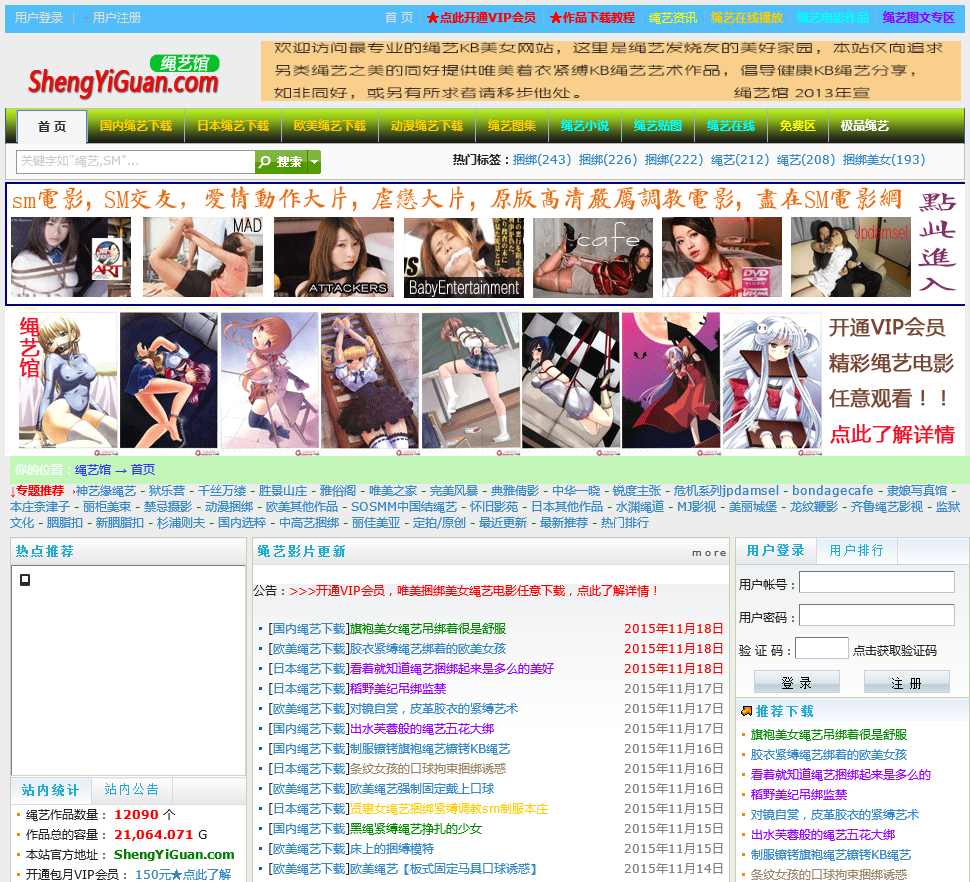Screen dimensions: 970x882
Task: Open the 欧美绳艺下载 navigation item
Action: pos(330,126)
